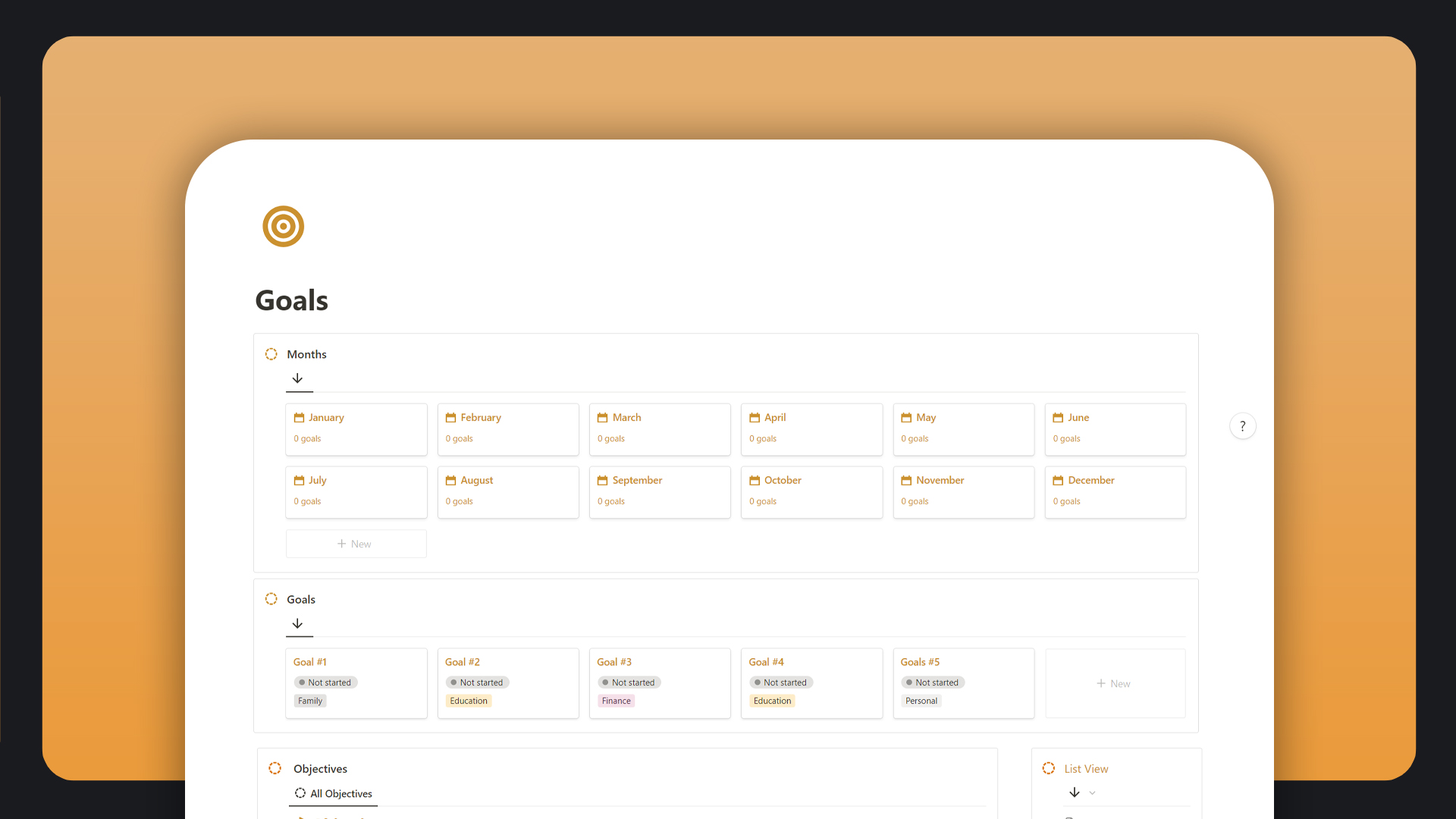Click the down arrow tab under List View

(x=1075, y=792)
